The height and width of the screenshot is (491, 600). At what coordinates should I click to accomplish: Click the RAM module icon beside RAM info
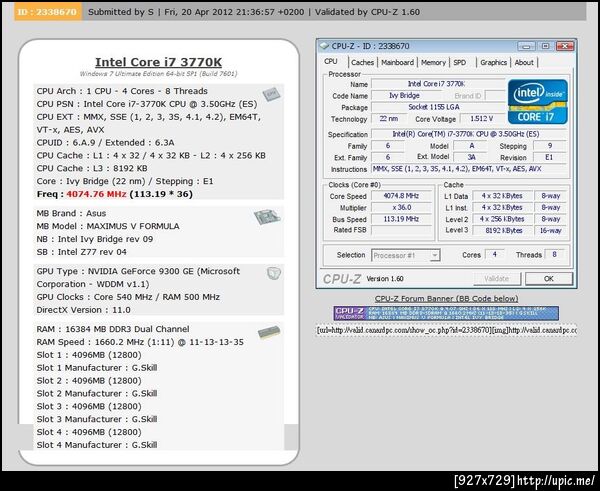(269, 332)
